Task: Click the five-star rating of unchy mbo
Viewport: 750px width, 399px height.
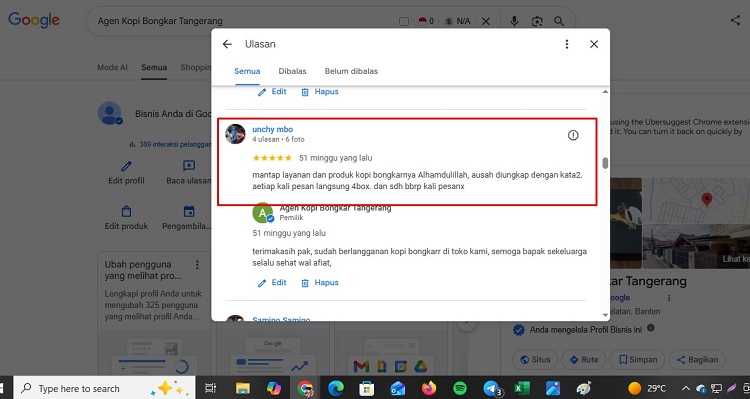Action: [272, 158]
